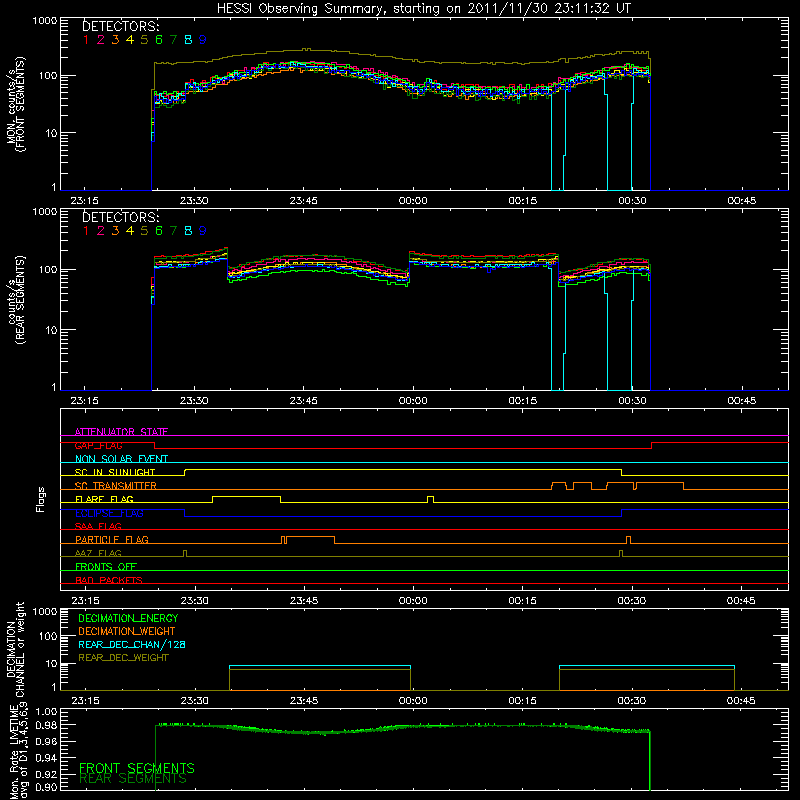
Task: Click 00:45 tick label under Flags panel
Action: point(741,601)
